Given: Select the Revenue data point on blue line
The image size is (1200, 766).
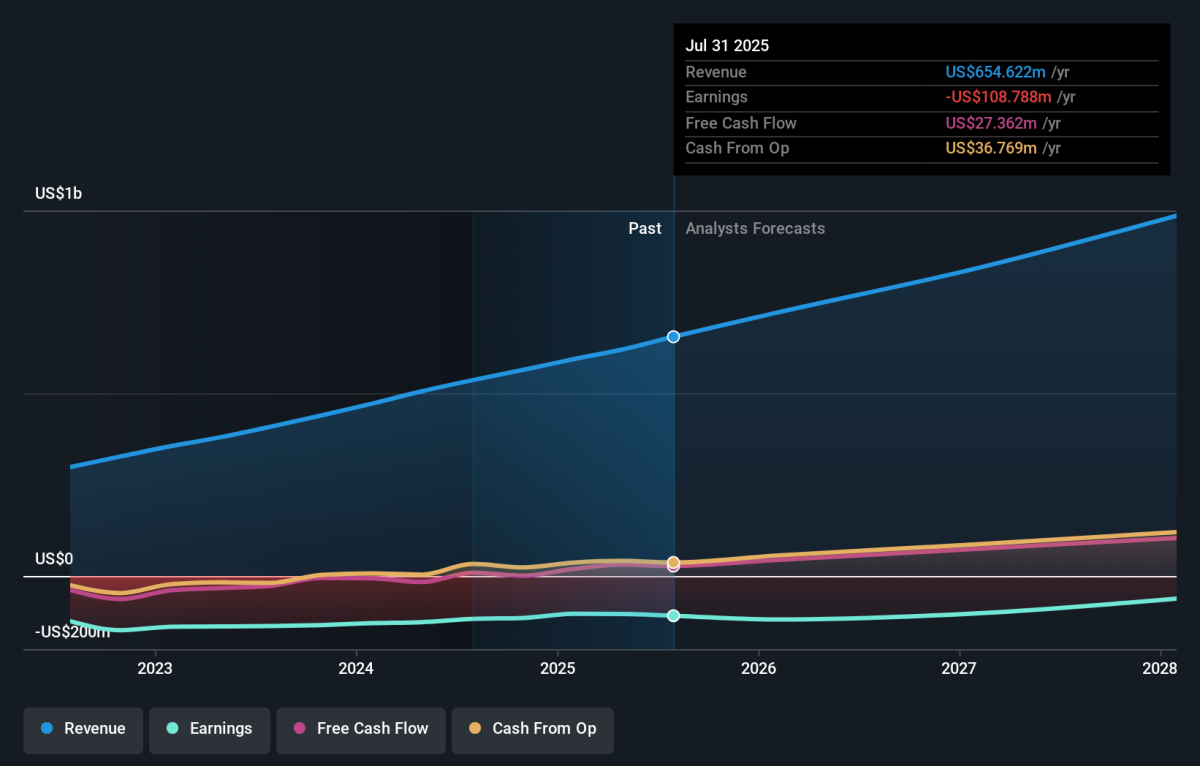Looking at the screenshot, I should [x=673, y=337].
